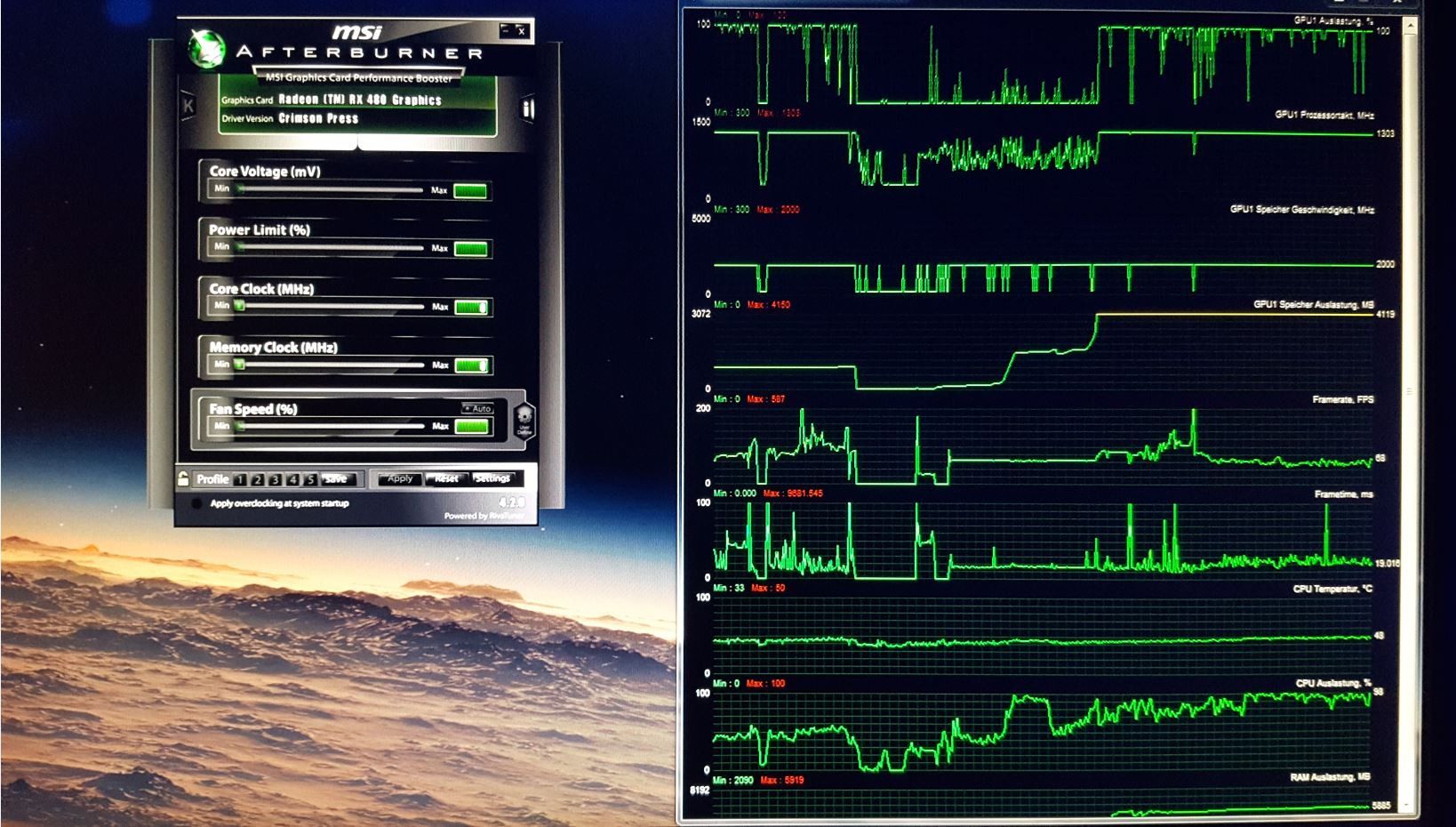This screenshot has width=1456, height=827.
Task: Click the current memory usage value 4119
Action: [1386, 314]
